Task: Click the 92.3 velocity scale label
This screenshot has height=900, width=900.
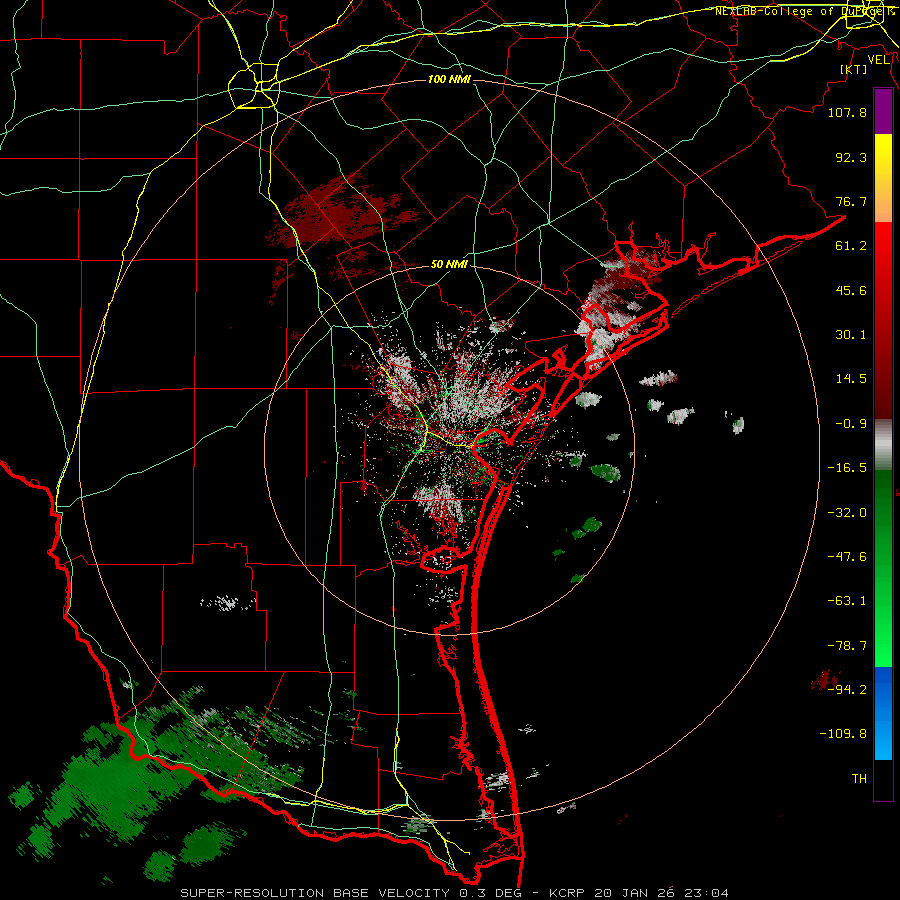Action: coord(851,157)
